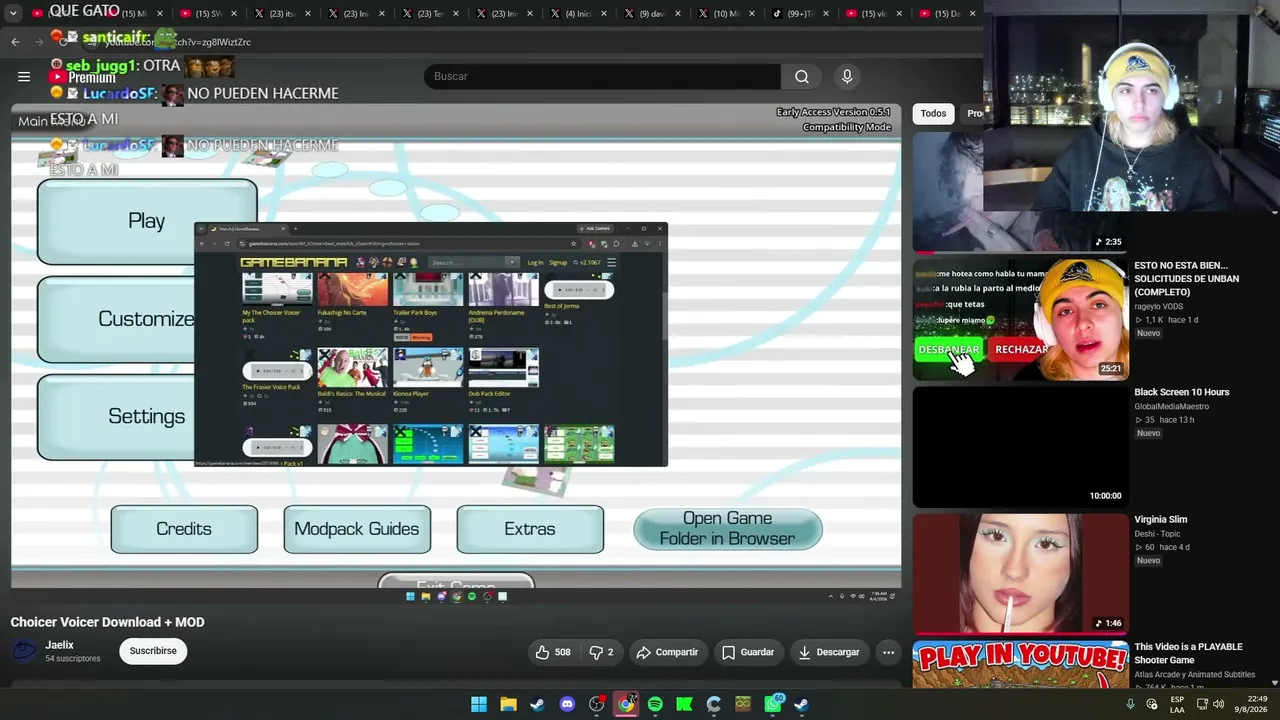Open GlobalMediaMaestro channel link

[1172, 406]
